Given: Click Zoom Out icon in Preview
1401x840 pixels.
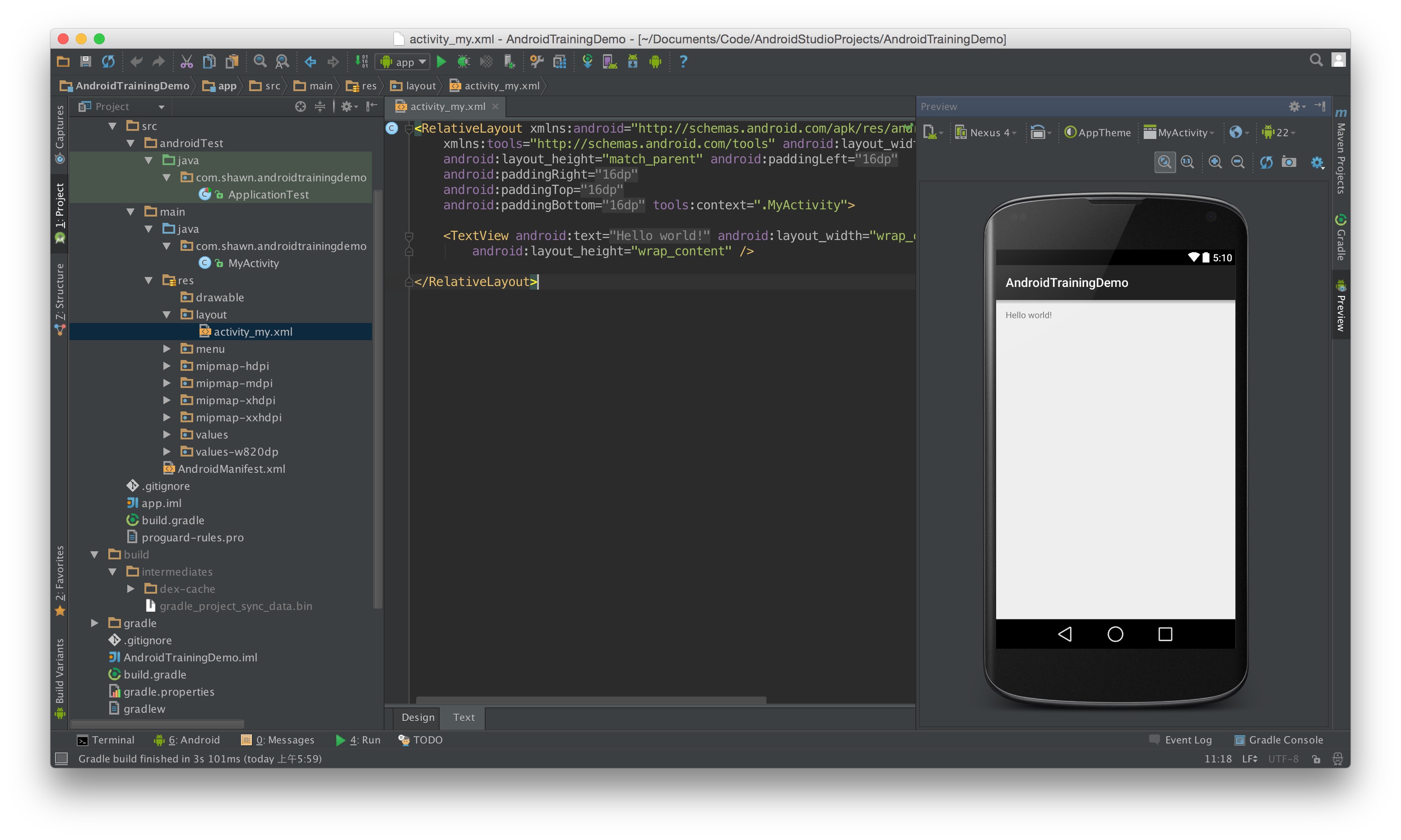Looking at the screenshot, I should pyautogui.click(x=1238, y=162).
